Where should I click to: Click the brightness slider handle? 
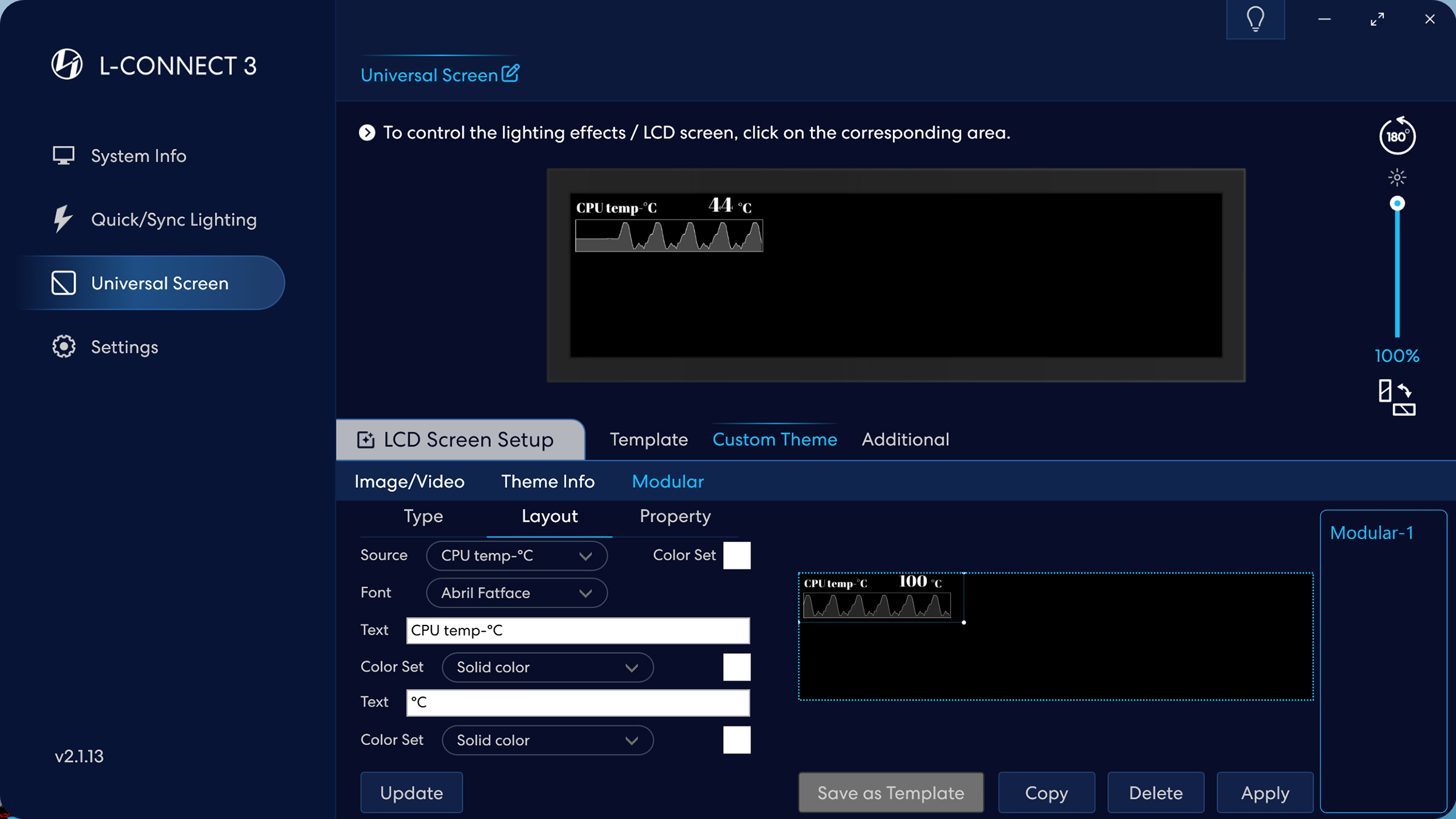[1397, 204]
